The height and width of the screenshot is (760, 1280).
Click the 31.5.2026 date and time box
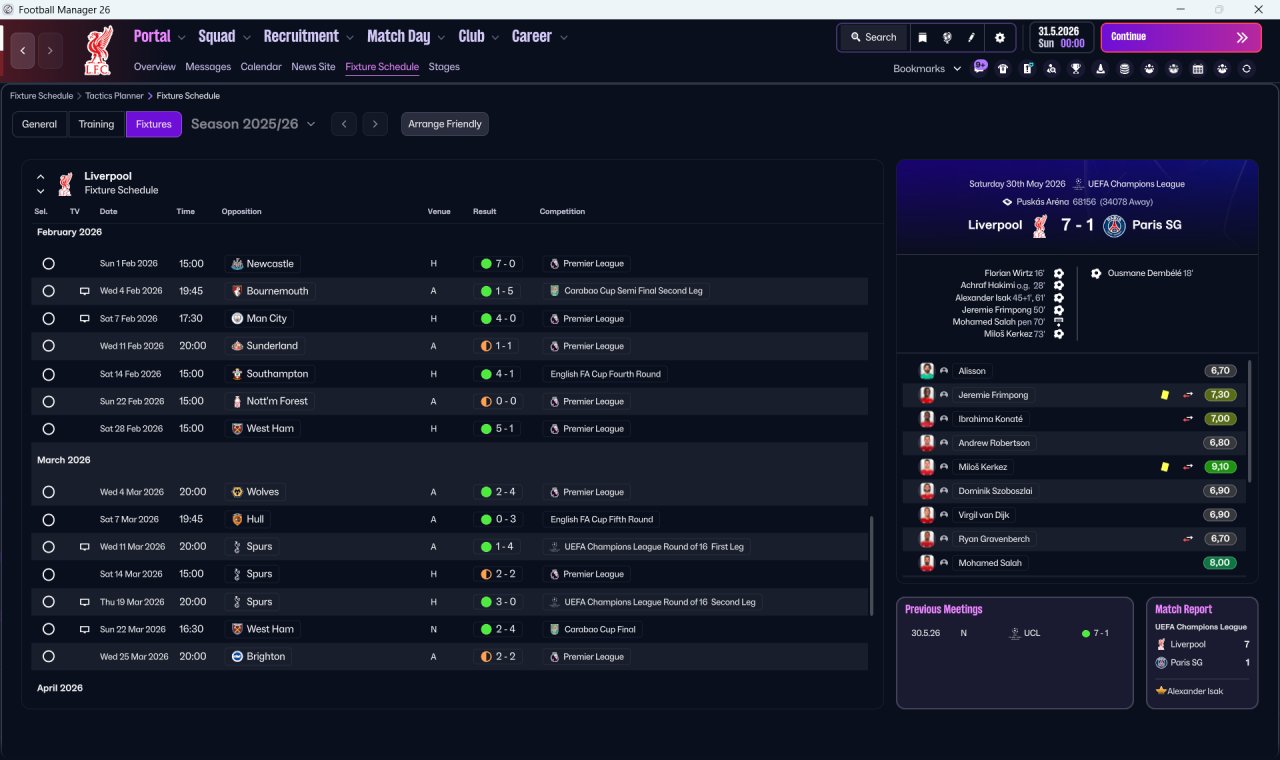tap(1061, 37)
